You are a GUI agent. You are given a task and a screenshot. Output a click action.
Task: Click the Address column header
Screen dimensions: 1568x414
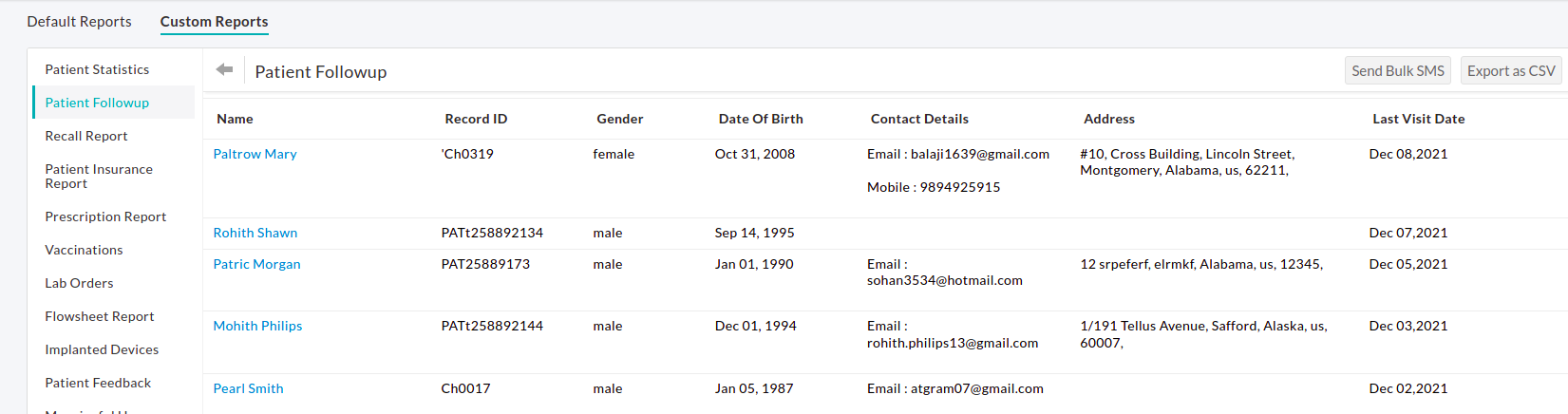point(1109,119)
